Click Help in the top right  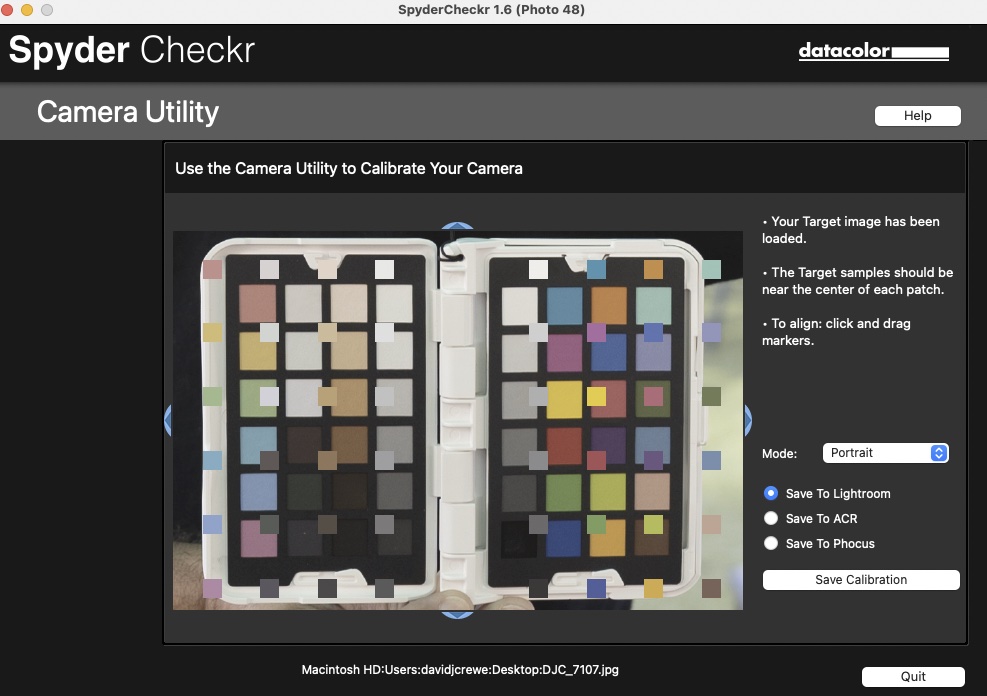click(917, 115)
